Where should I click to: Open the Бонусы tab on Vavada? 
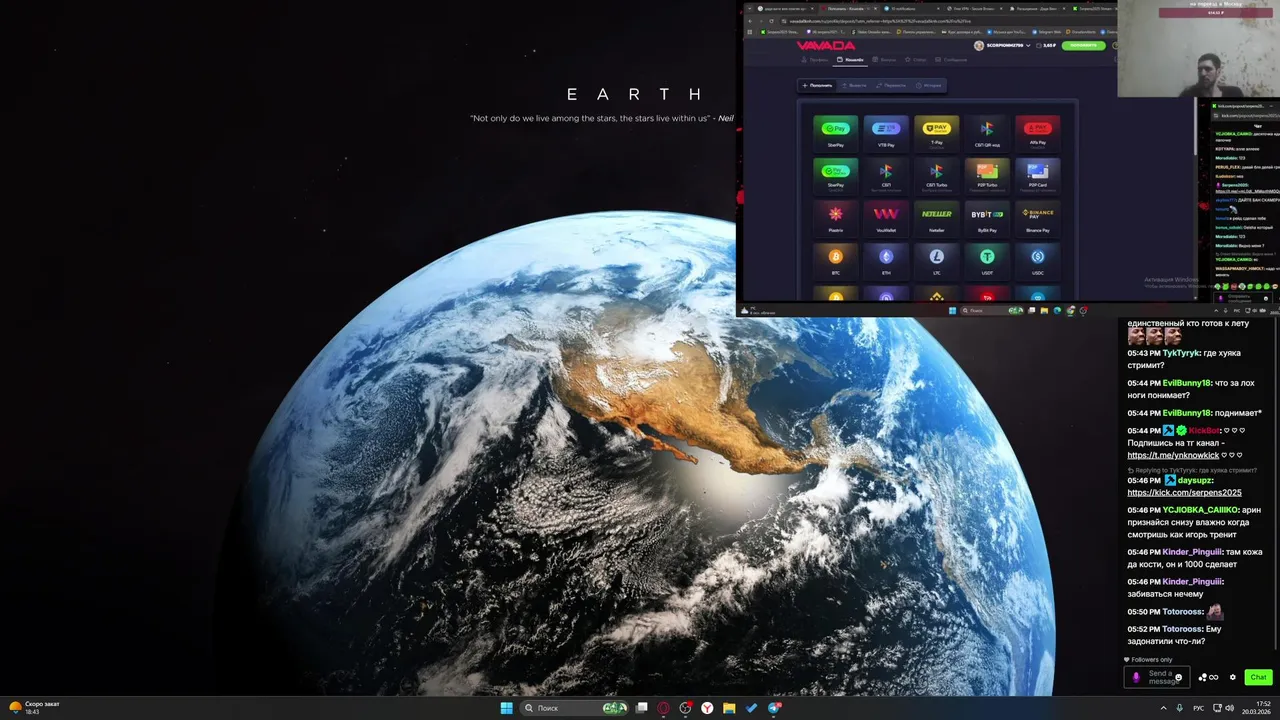[x=885, y=60]
